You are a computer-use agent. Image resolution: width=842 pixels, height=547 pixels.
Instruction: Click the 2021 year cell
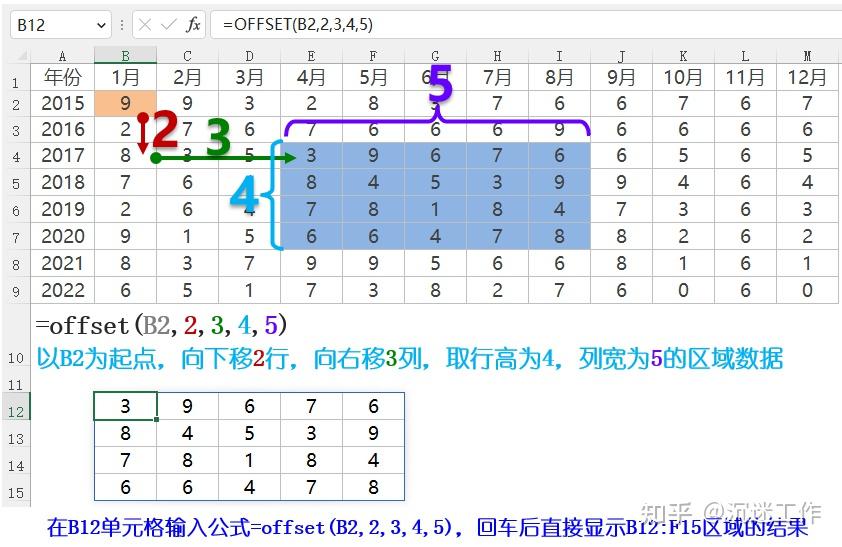(62, 263)
